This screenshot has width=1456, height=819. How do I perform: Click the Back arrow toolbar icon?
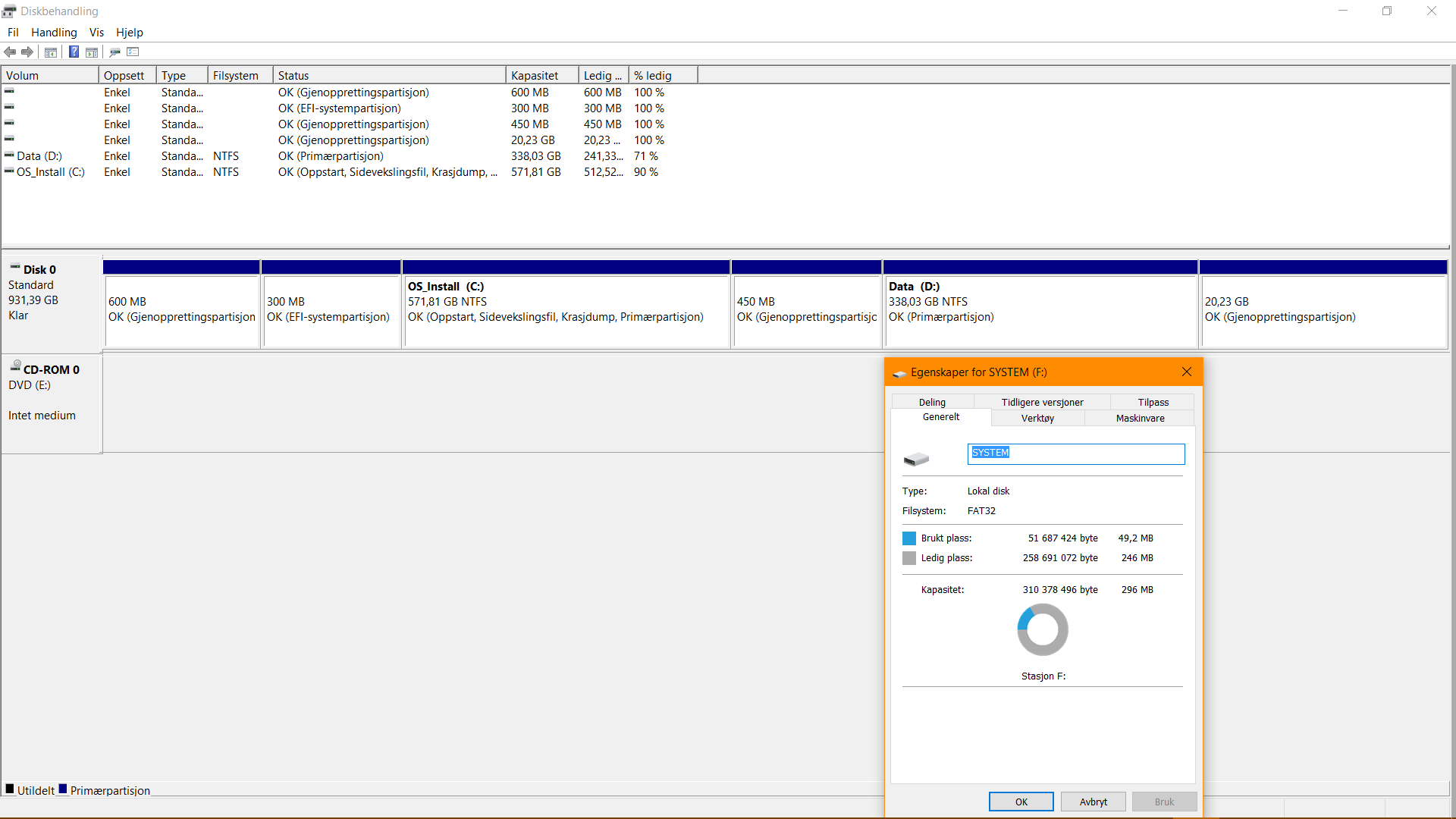[10, 52]
